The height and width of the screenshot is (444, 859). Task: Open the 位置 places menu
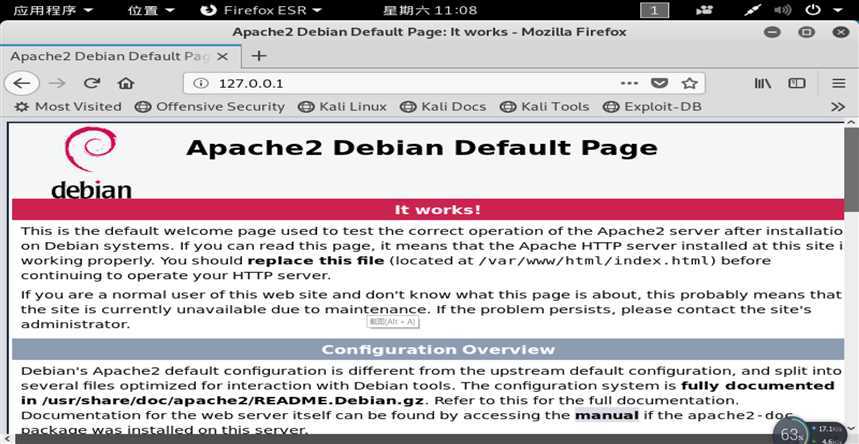[151, 10]
